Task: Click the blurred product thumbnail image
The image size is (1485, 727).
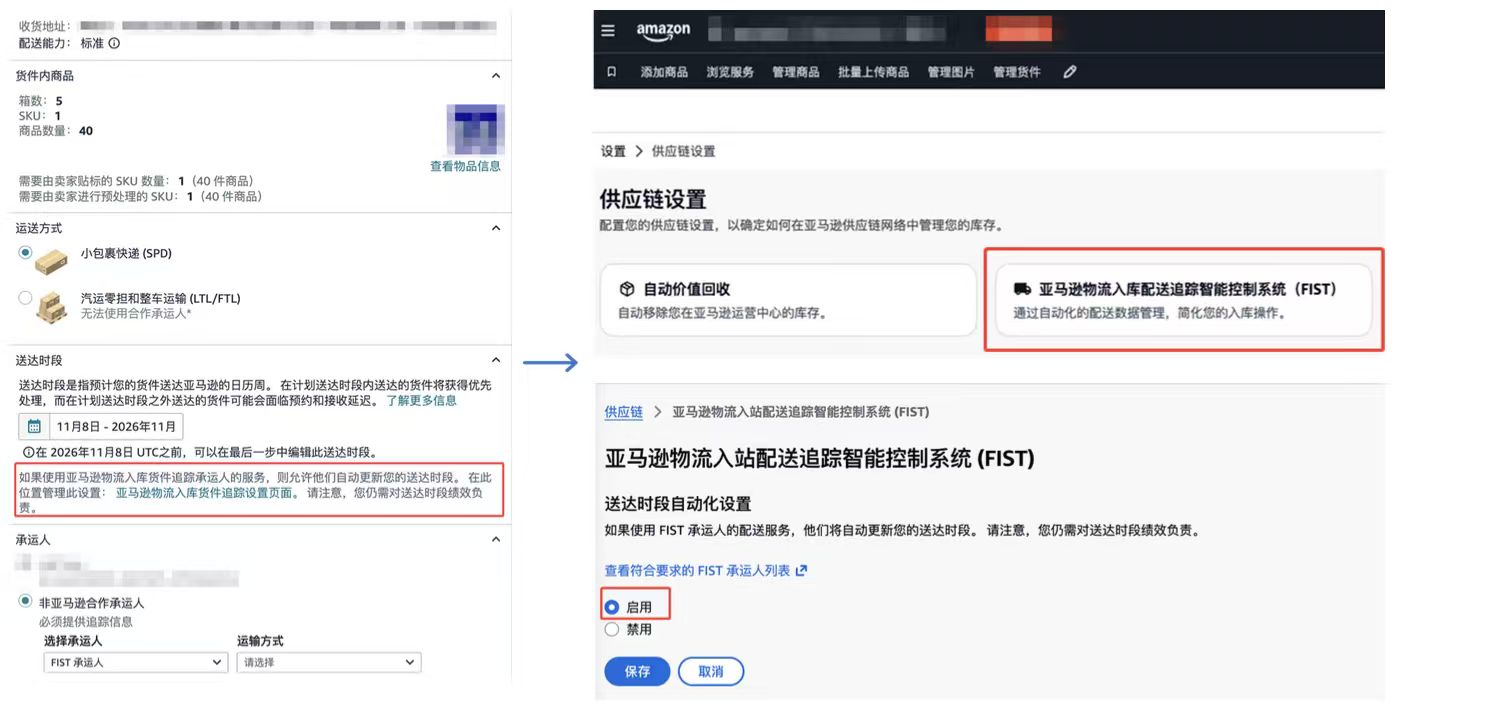Action: tap(476, 129)
